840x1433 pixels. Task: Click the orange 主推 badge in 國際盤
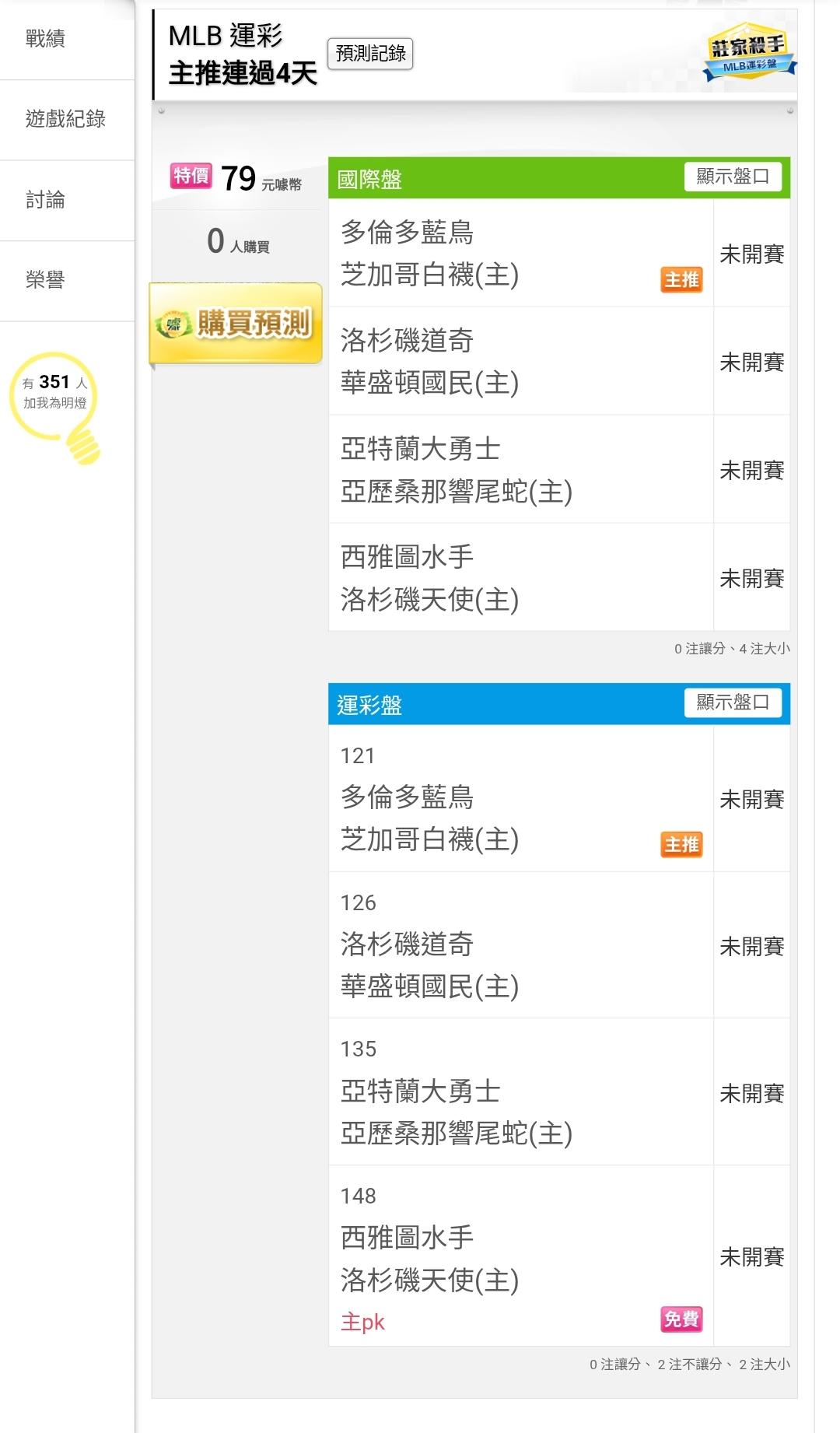pos(681,280)
